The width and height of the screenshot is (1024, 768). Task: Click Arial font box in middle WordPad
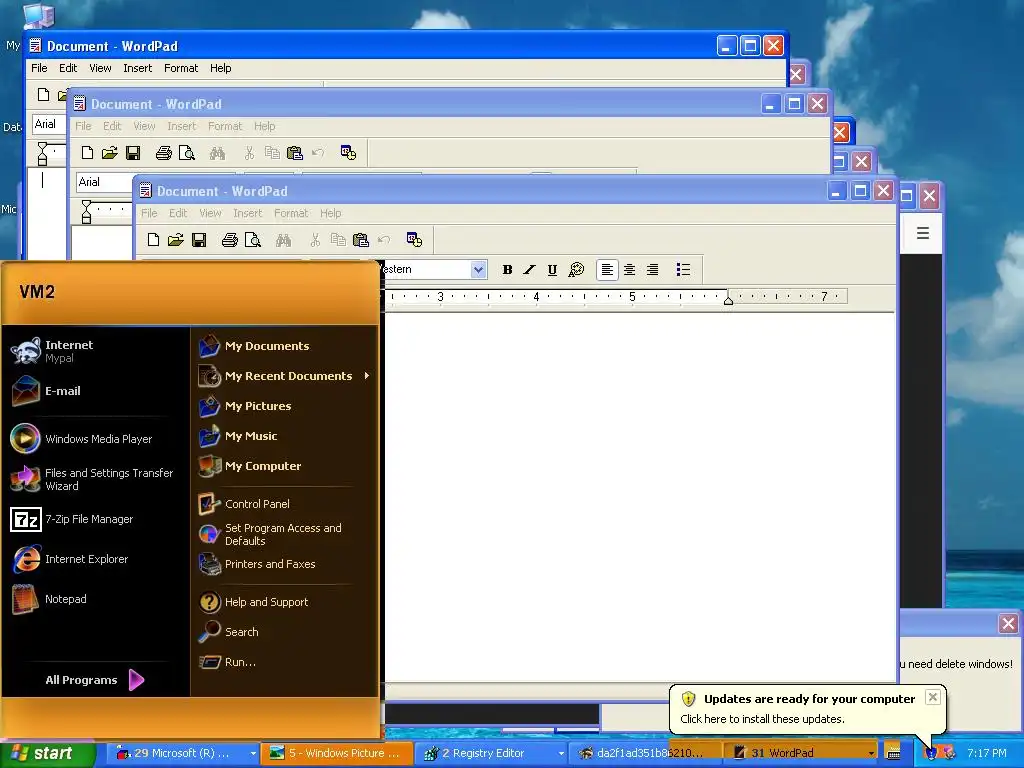[104, 182]
